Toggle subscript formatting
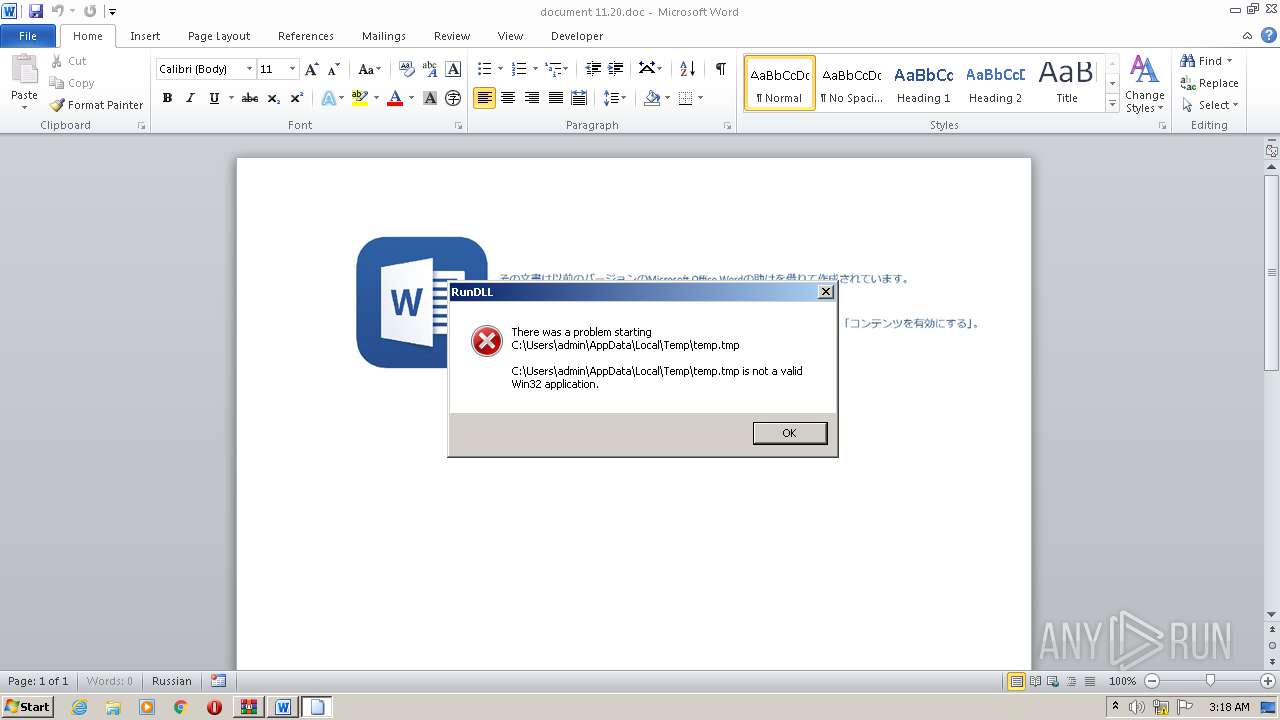Viewport: 1280px width, 720px height. pyautogui.click(x=274, y=98)
